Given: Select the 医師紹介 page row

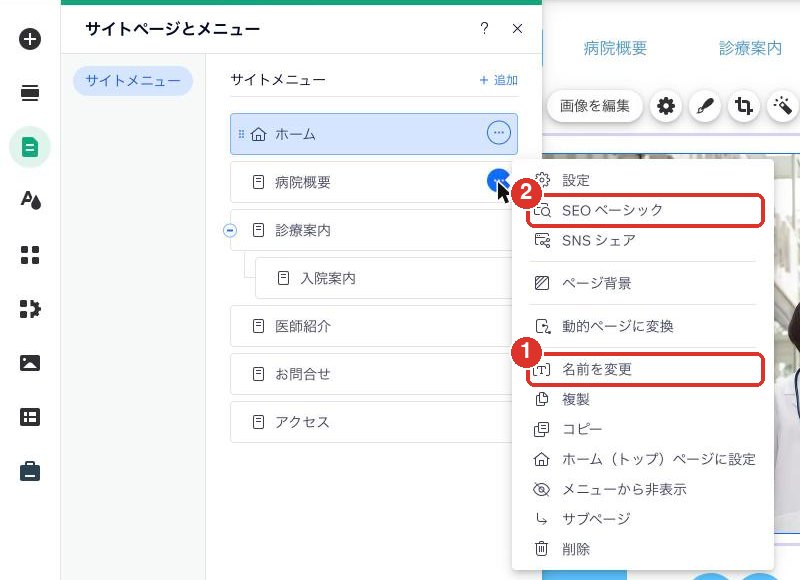Looking at the screenshot, I should [371, 326].
